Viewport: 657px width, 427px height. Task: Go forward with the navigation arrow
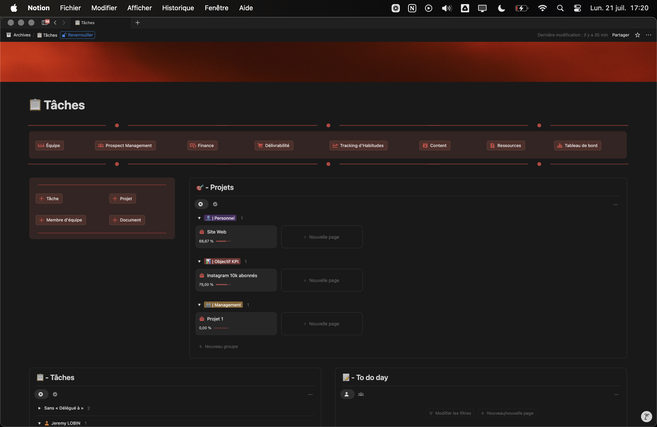64,23
